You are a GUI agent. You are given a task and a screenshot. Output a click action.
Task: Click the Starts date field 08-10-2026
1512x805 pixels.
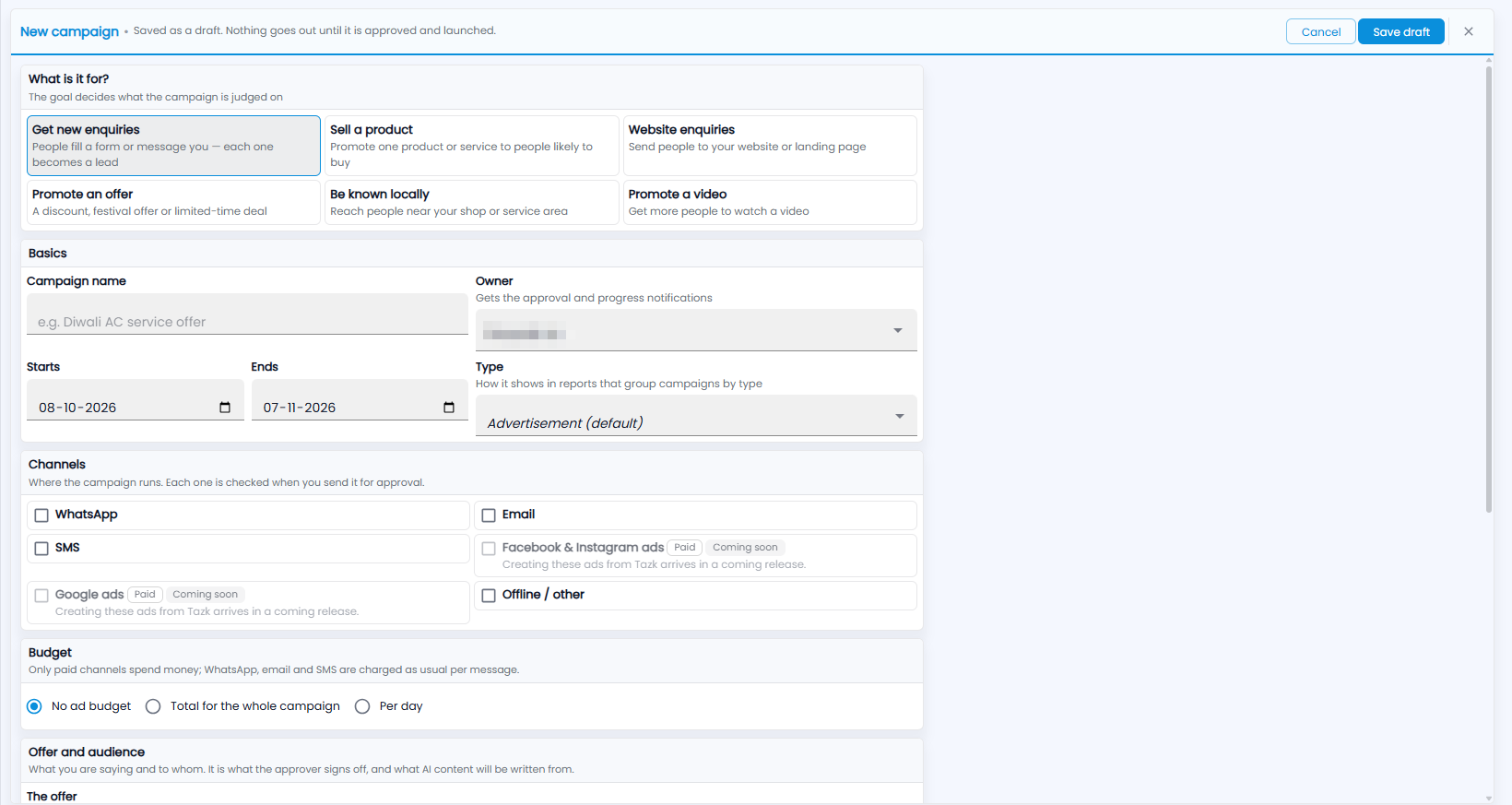click(x=136, y=400)
